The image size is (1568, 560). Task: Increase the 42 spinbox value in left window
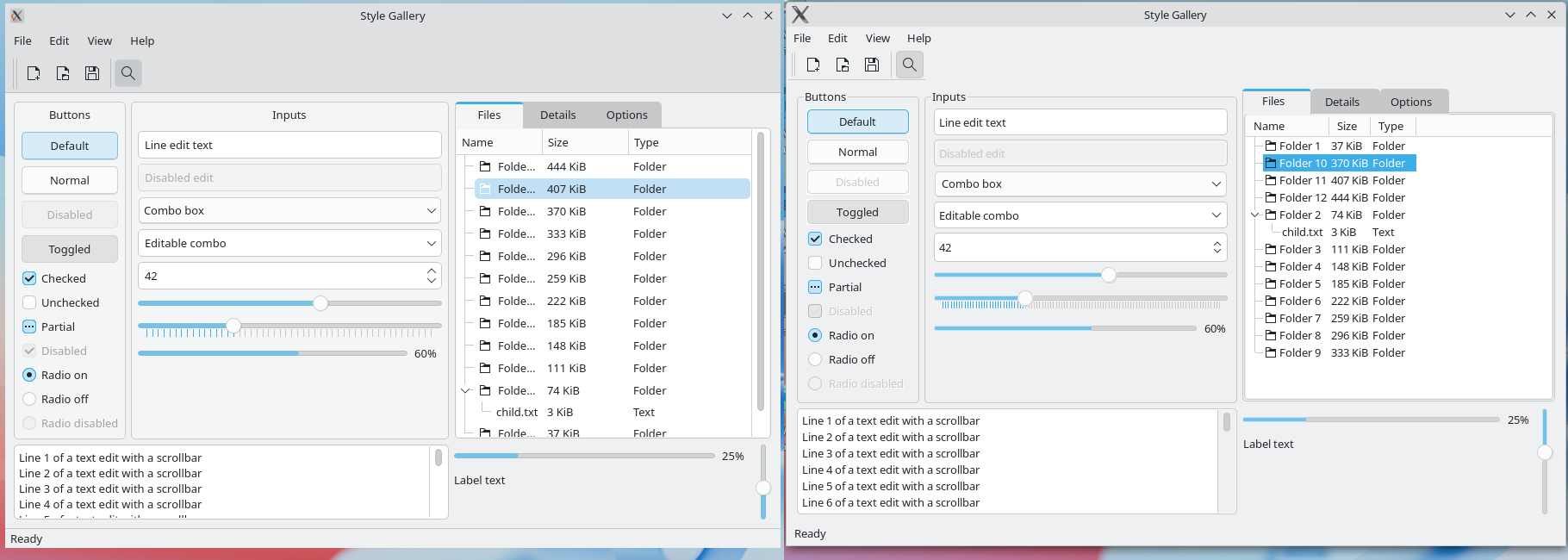coord(432,271)
